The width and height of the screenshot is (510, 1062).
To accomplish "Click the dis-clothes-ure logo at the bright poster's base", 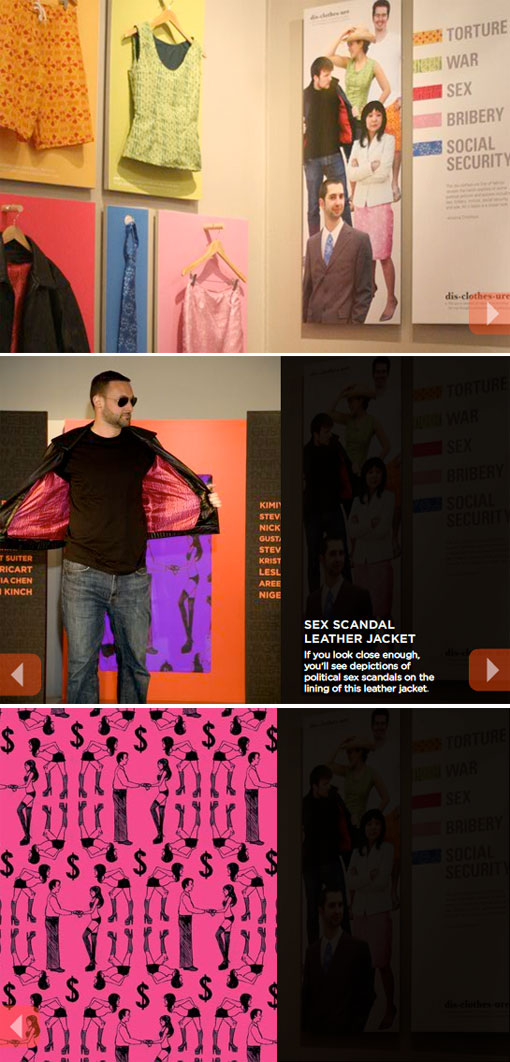I will [476, 297].
